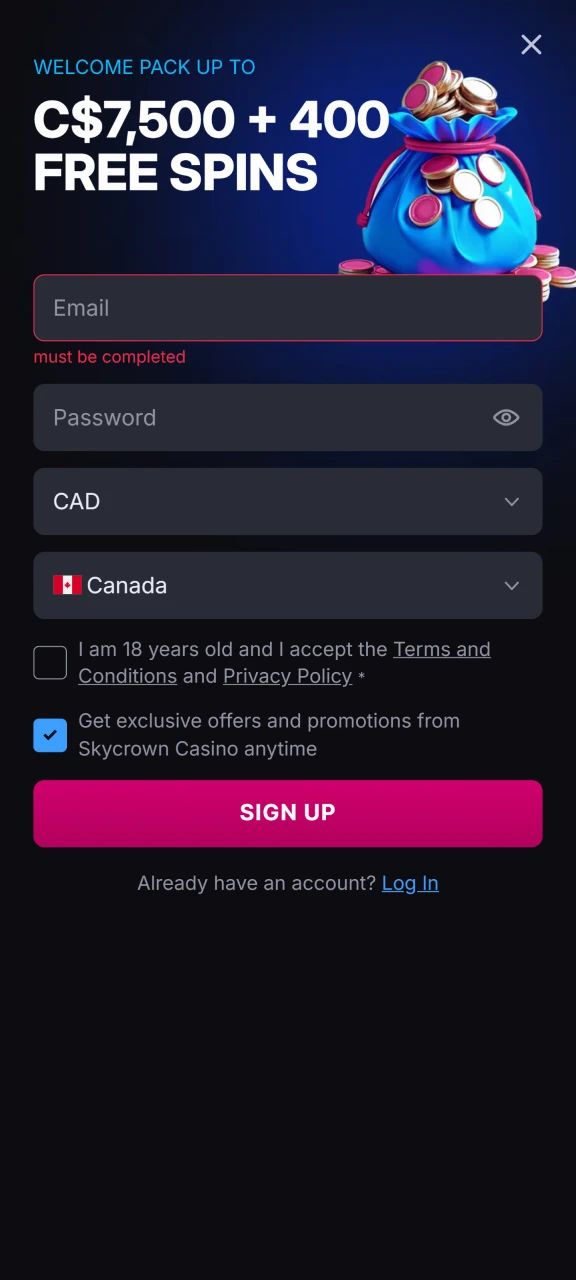The height and width of the screenshot is (1280, 576).
Task: View the Privacy Policy
Action: (287, 676)
